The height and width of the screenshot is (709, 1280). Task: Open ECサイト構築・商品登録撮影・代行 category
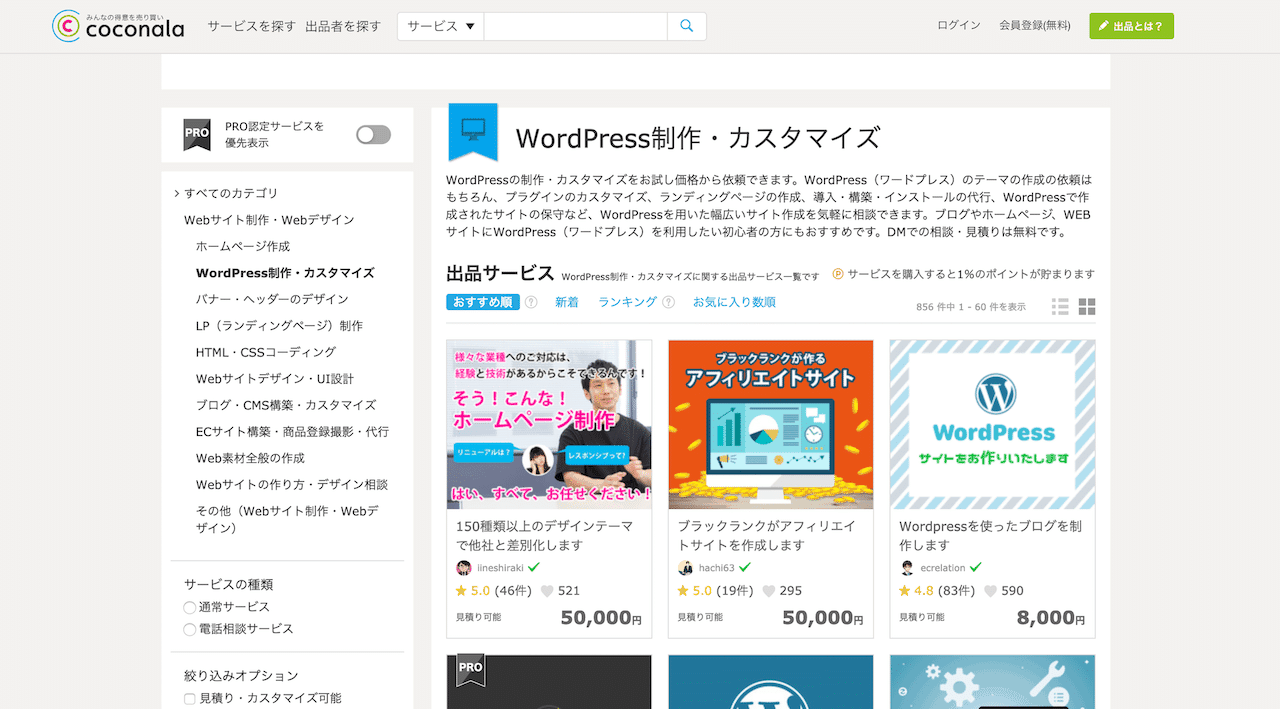coord(292,432)
